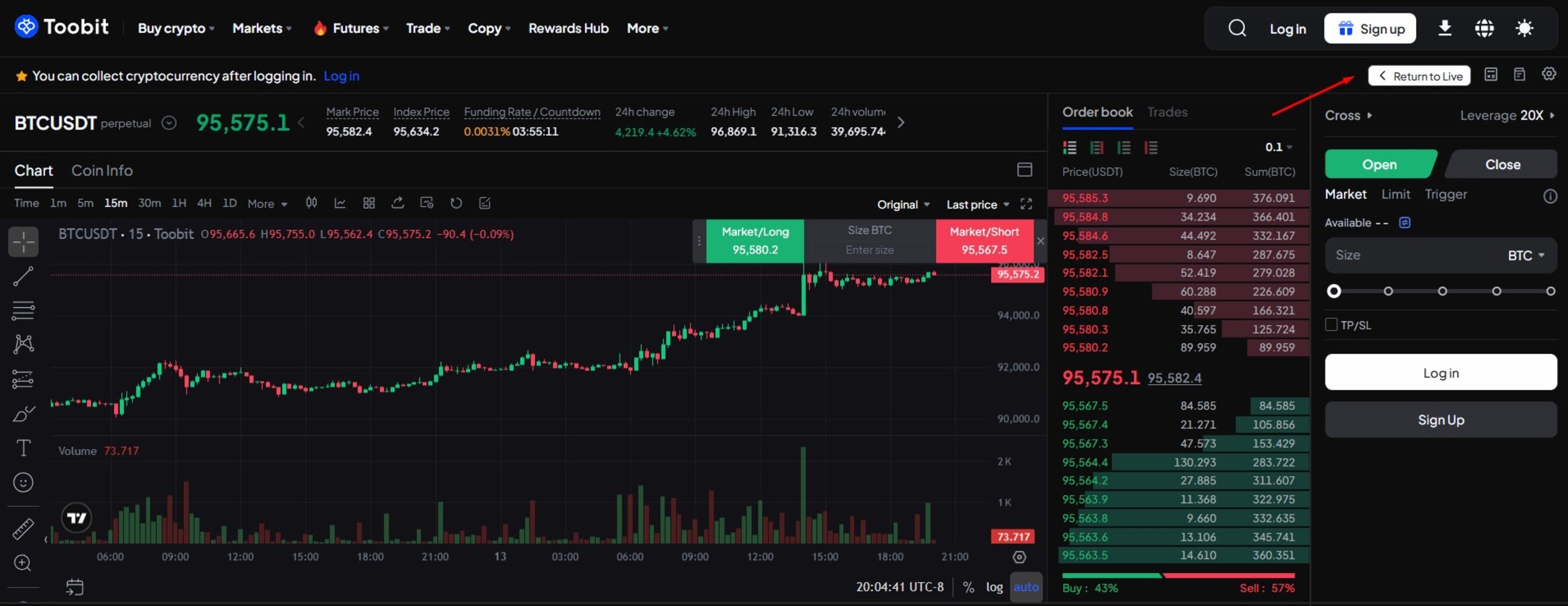The height and width of the screenshot is (606, 1568).
Task: Select the text annotation tool
Action: [23, 448]
